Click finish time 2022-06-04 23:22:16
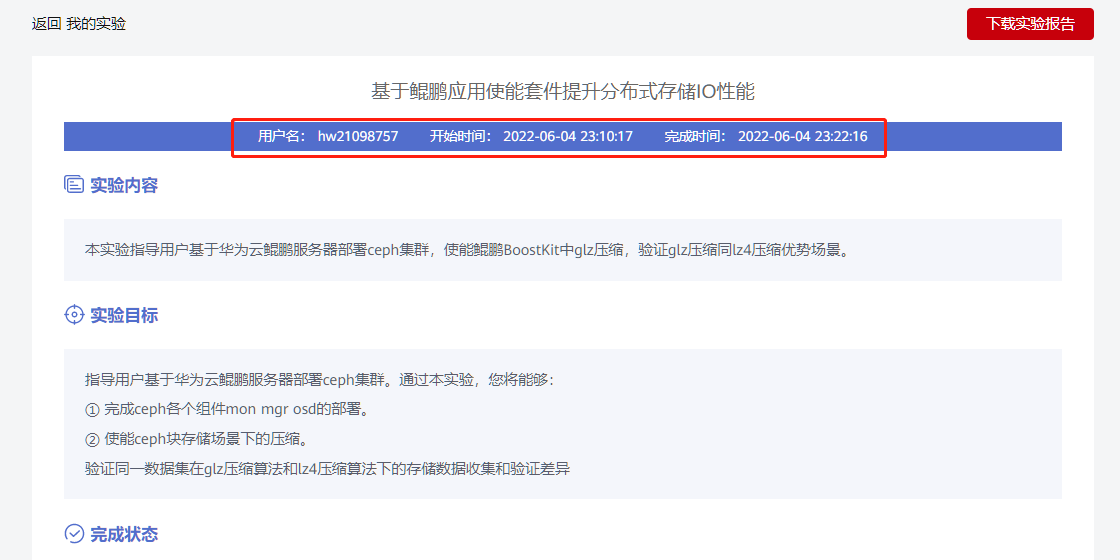The width and height of the screenshot is (1120, 560). coord(803,136)
